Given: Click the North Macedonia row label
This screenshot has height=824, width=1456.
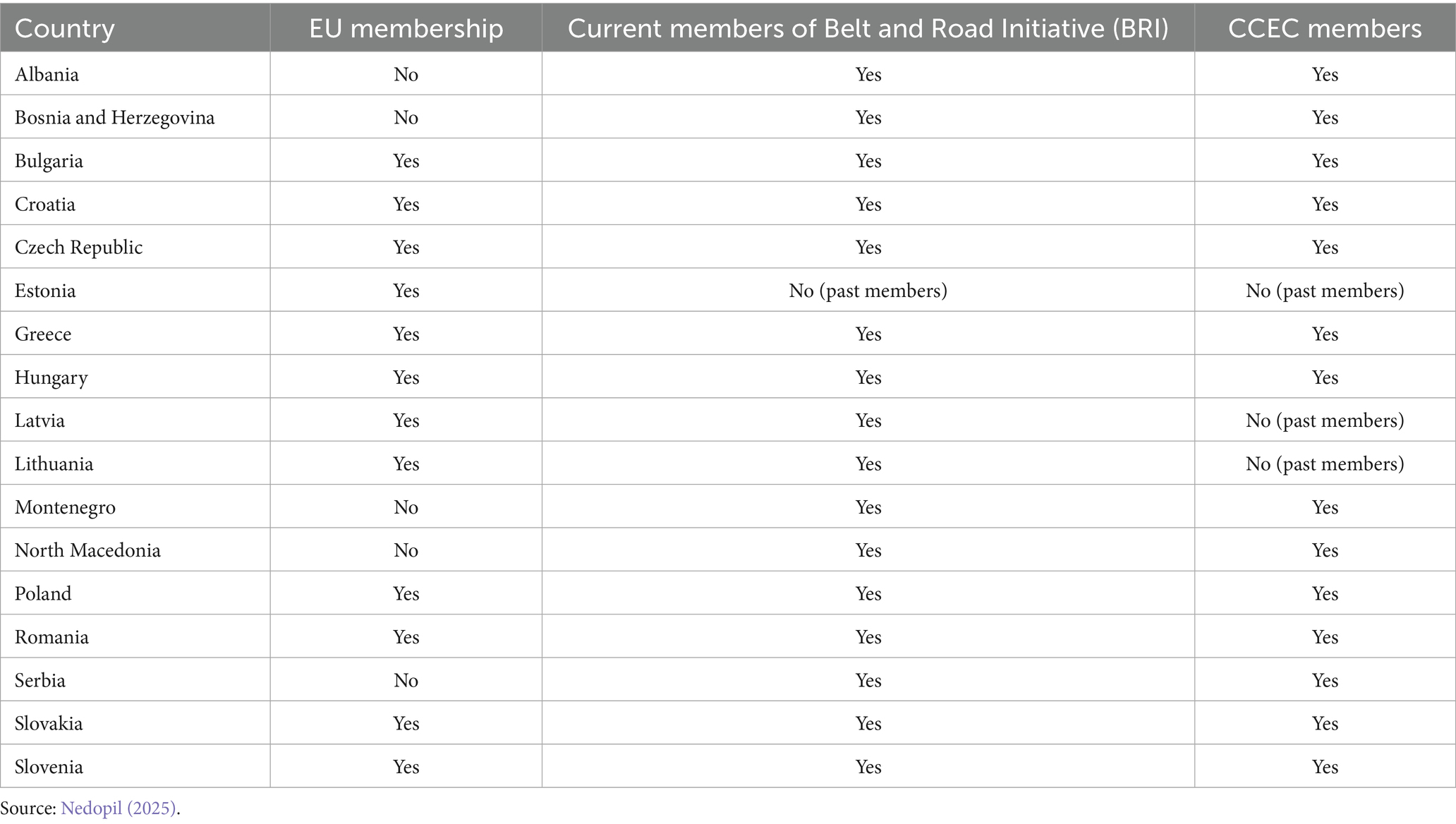Looking at the screenshot, I should 87,550.
